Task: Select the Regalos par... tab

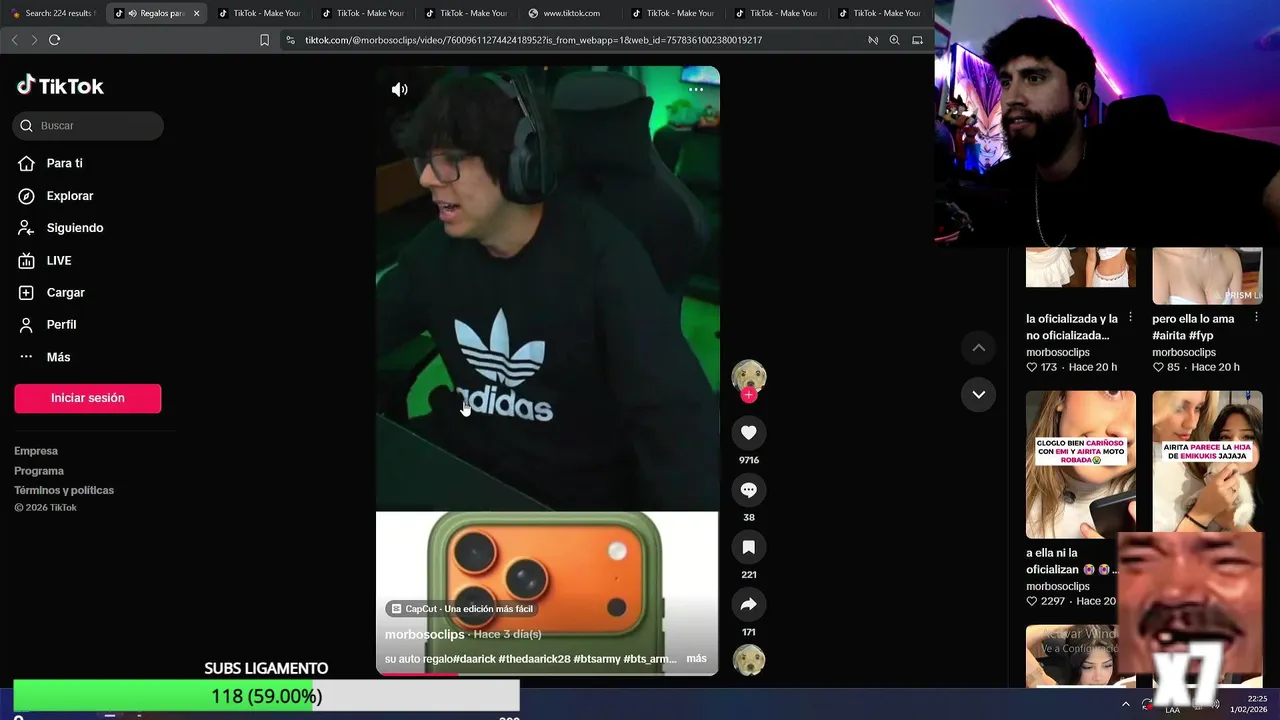Action: tap(155, 13)
